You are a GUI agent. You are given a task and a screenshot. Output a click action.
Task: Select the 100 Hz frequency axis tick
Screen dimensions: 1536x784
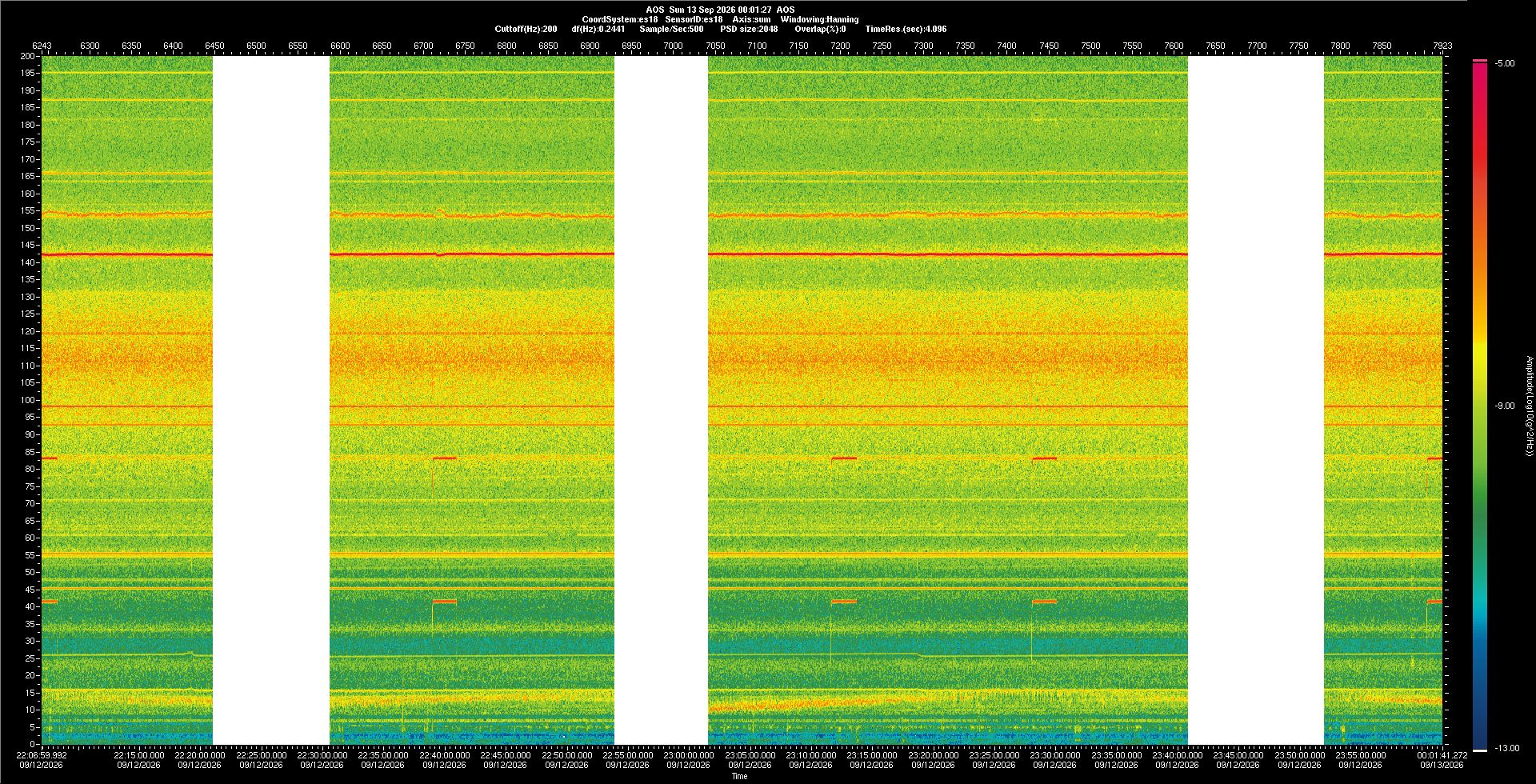(x=29, y=400)
